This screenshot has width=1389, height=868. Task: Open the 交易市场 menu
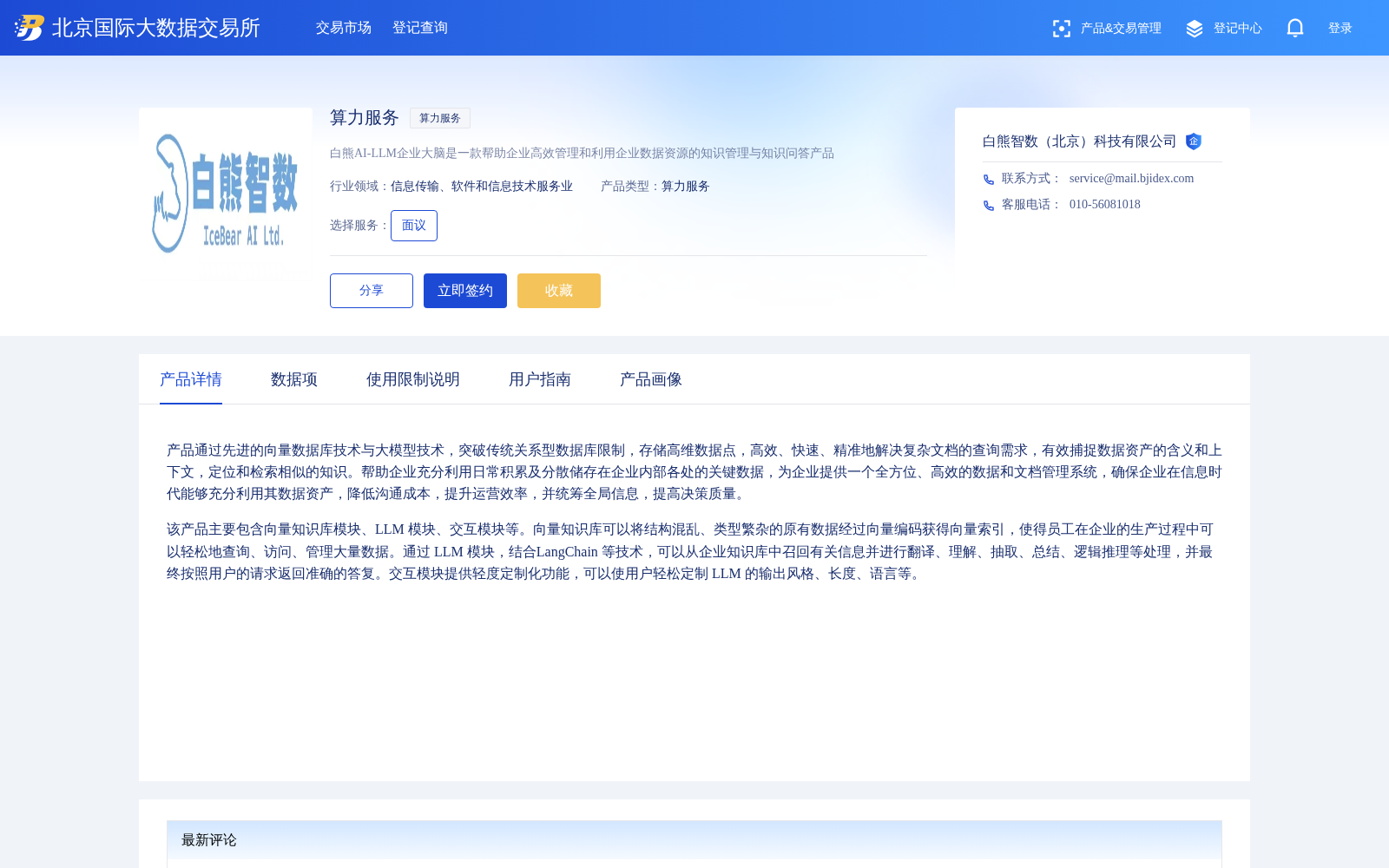344,28
